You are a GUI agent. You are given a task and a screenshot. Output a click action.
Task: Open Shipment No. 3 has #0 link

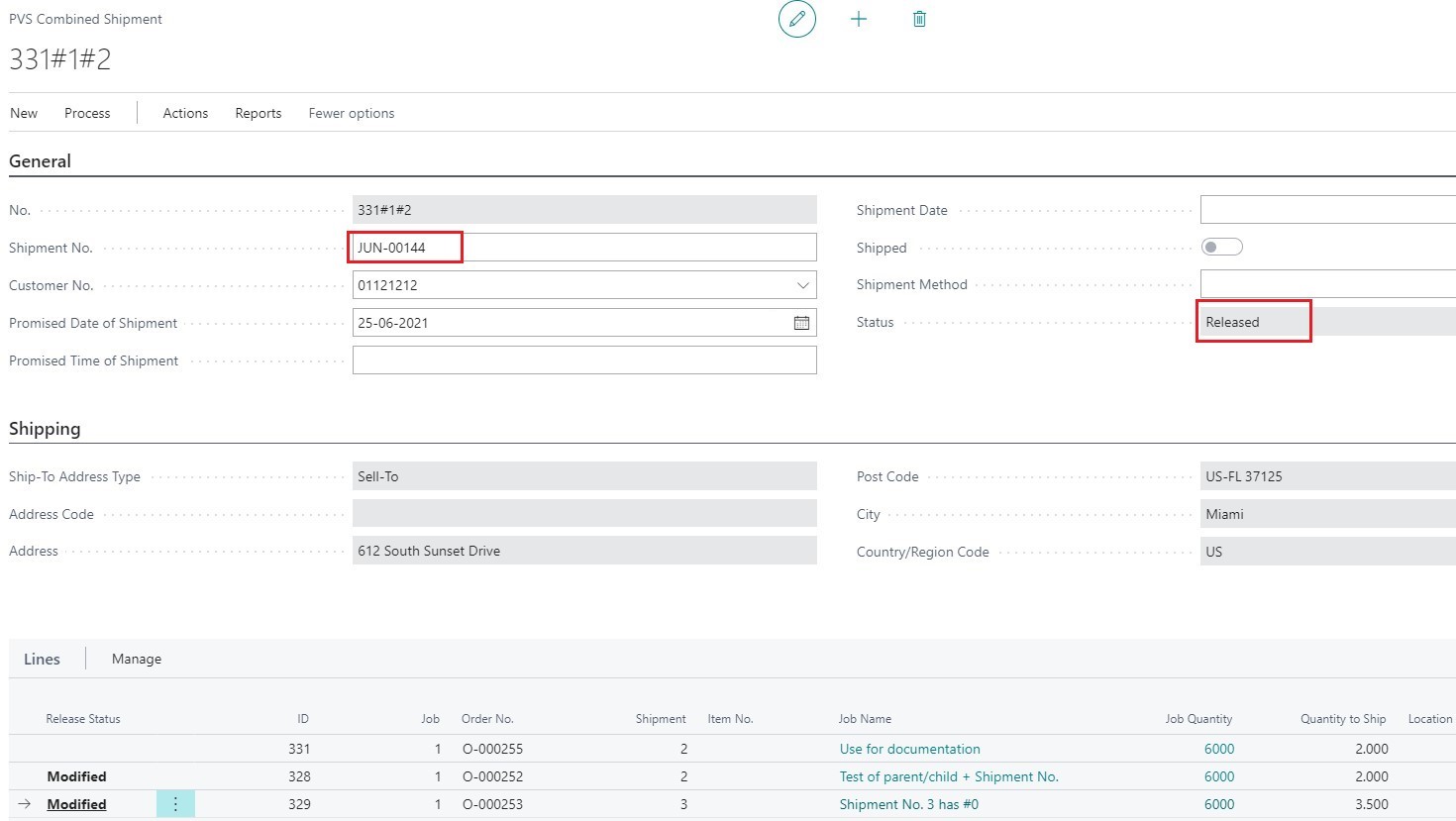[x=909, y=804]
